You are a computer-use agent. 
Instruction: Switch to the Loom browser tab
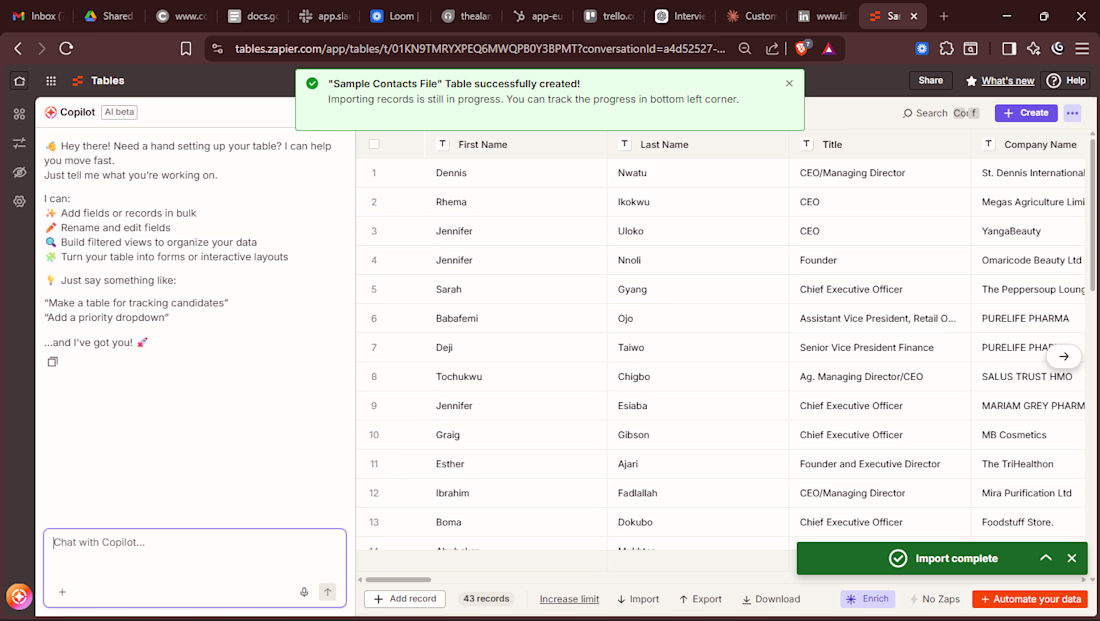394,16
